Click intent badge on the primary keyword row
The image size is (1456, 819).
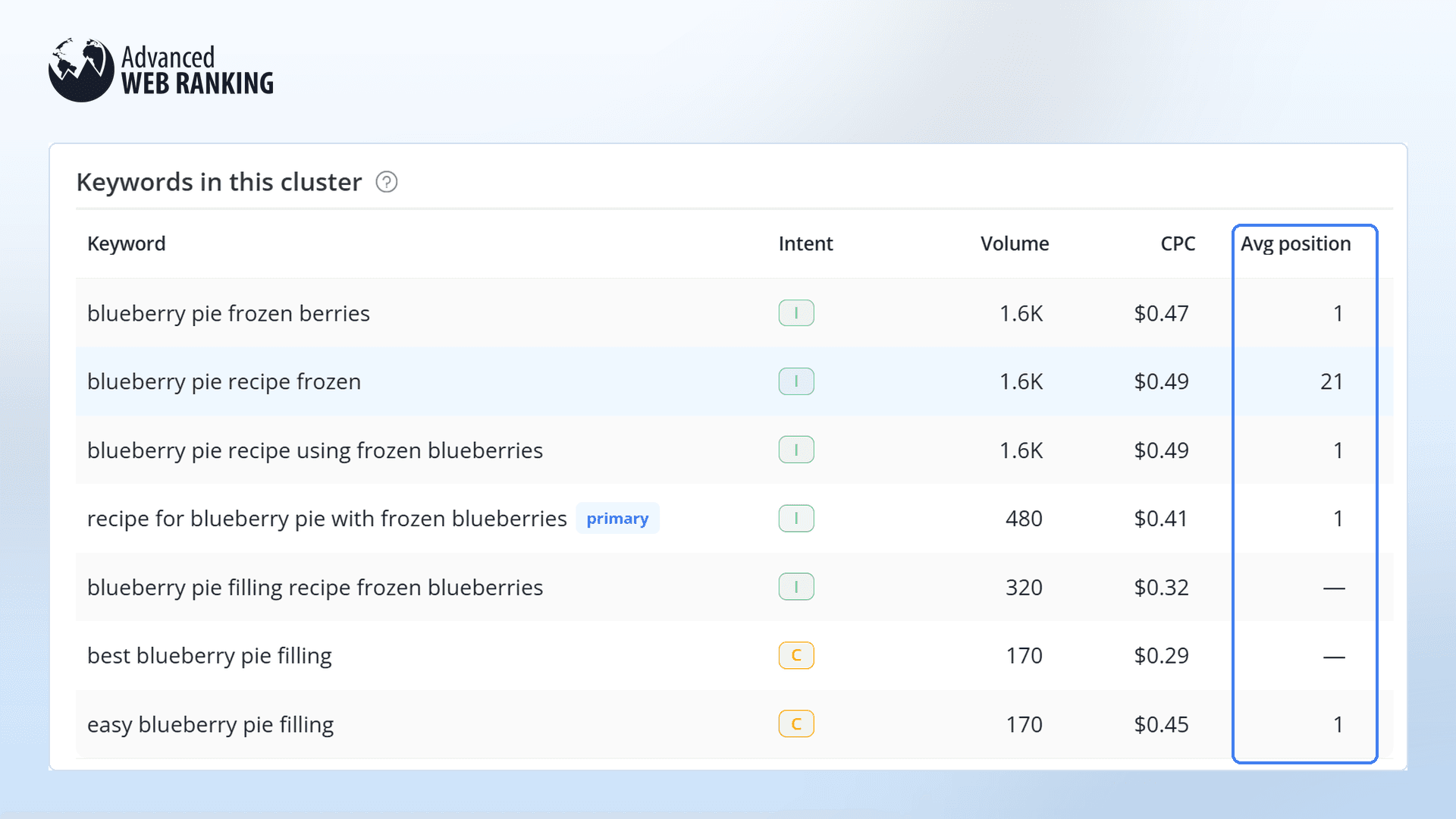[x=796, y=519]
